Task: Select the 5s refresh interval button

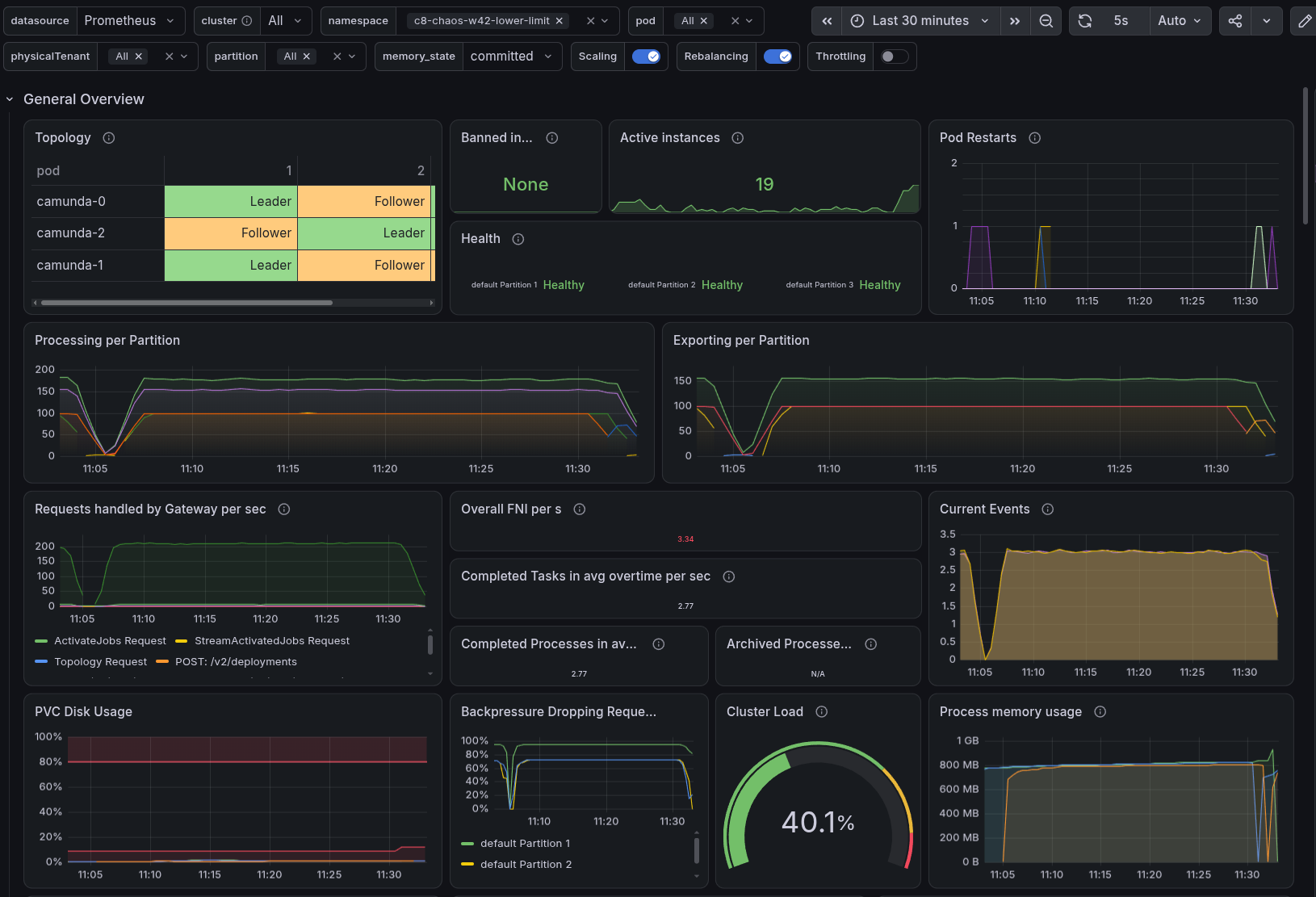Action: point(1121,21)
